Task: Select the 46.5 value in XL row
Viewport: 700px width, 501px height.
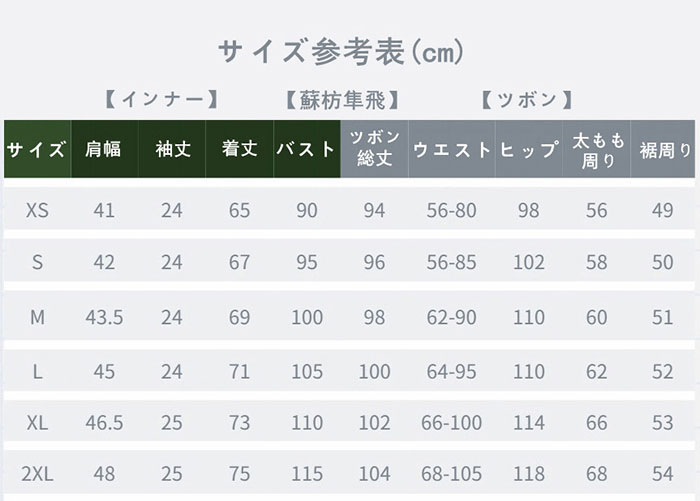Action: pyautogui.click(x=104, y=422)
